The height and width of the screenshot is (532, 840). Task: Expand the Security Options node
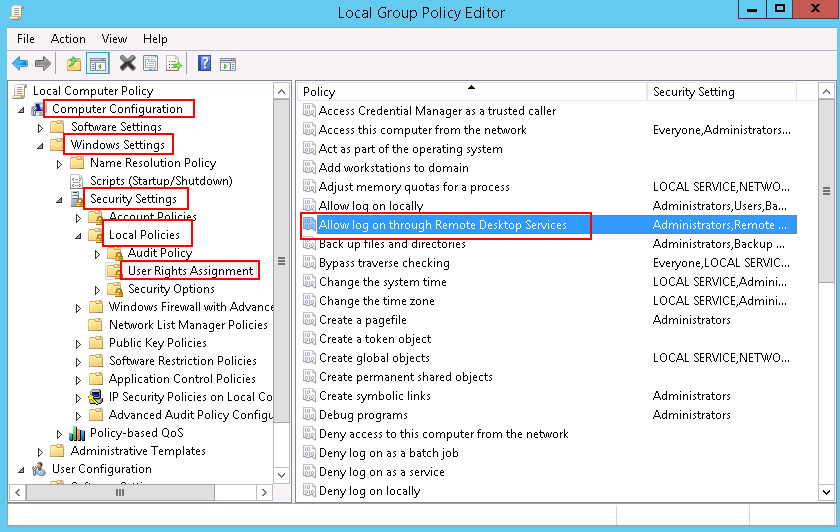[x=98, y=290]
